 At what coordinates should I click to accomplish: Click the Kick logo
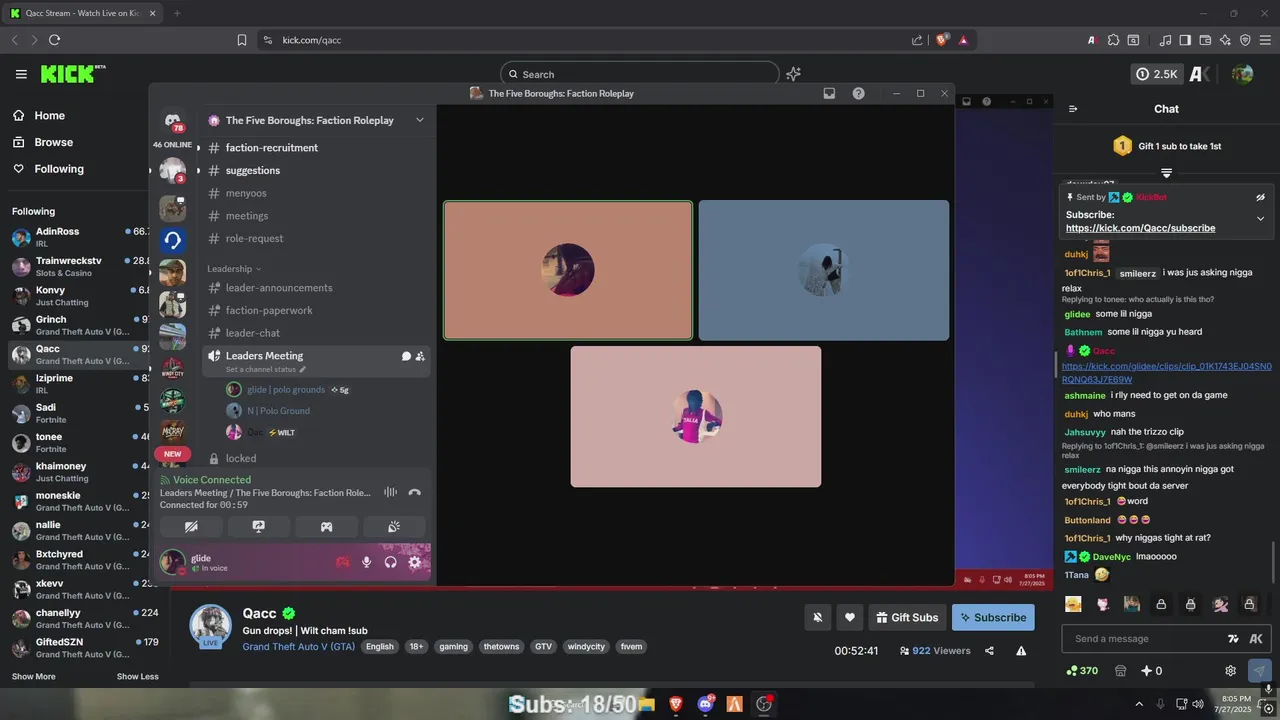(72, 74)
